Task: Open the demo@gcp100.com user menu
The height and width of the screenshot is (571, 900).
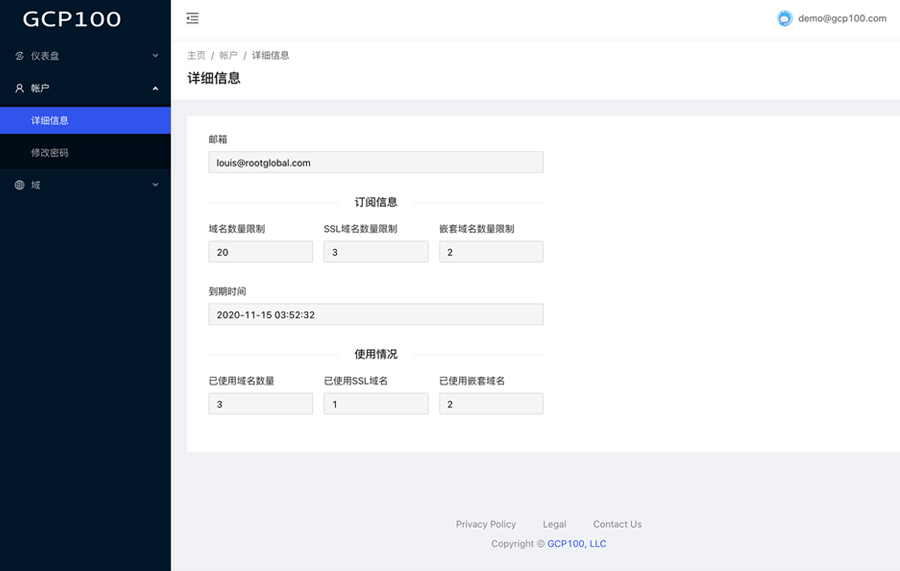Action: tap(842, 18)
